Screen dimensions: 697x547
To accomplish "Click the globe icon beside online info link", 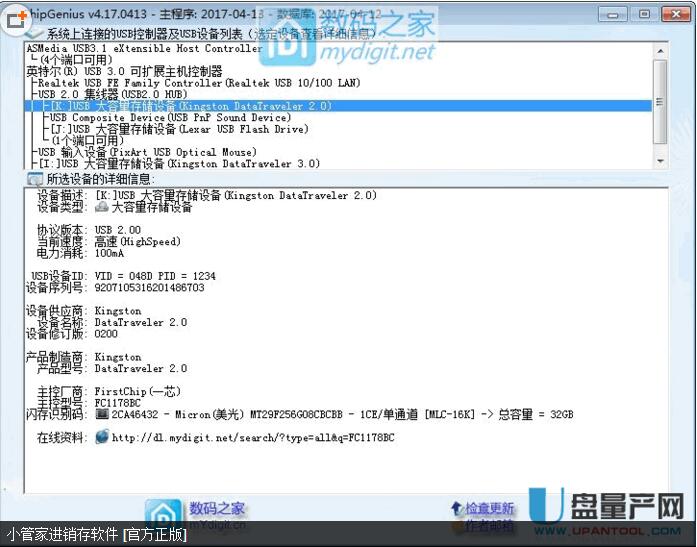I will coord(102,437).
